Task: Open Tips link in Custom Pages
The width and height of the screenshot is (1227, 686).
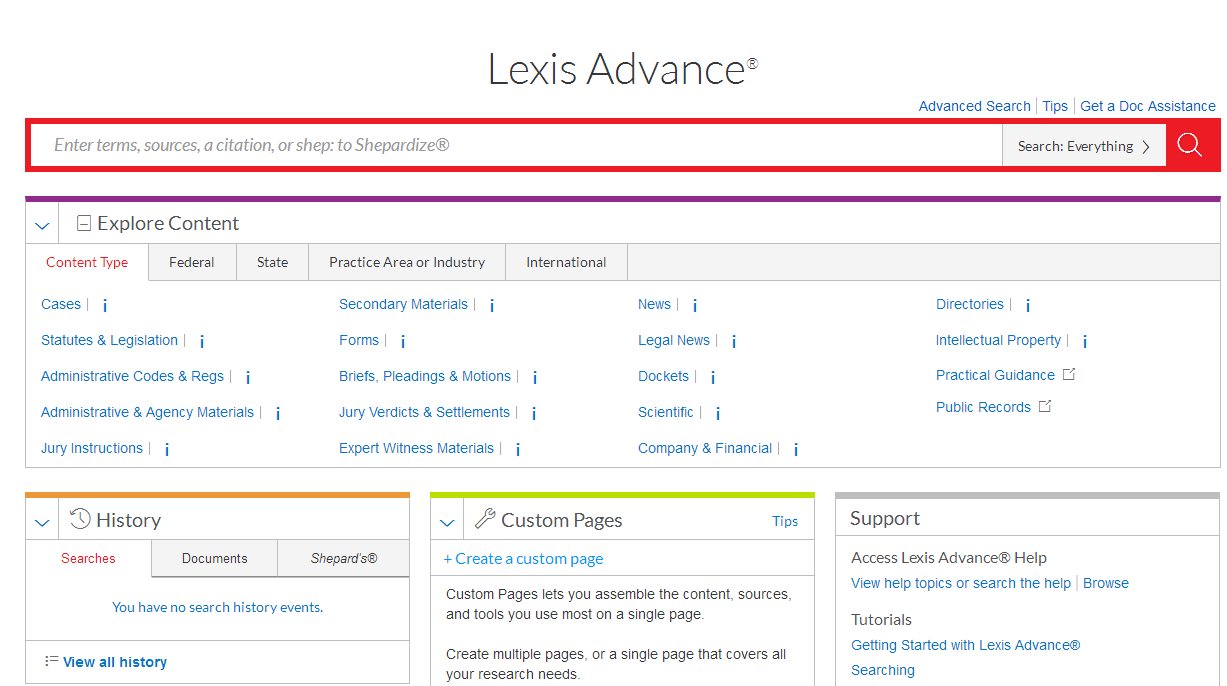Action: [785, 521]
